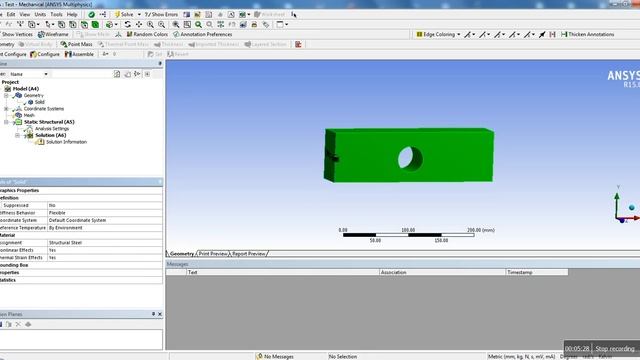Screen dimensions: 640x360
Task: Select Model (A4) in the tree
Action: point(25,89)
